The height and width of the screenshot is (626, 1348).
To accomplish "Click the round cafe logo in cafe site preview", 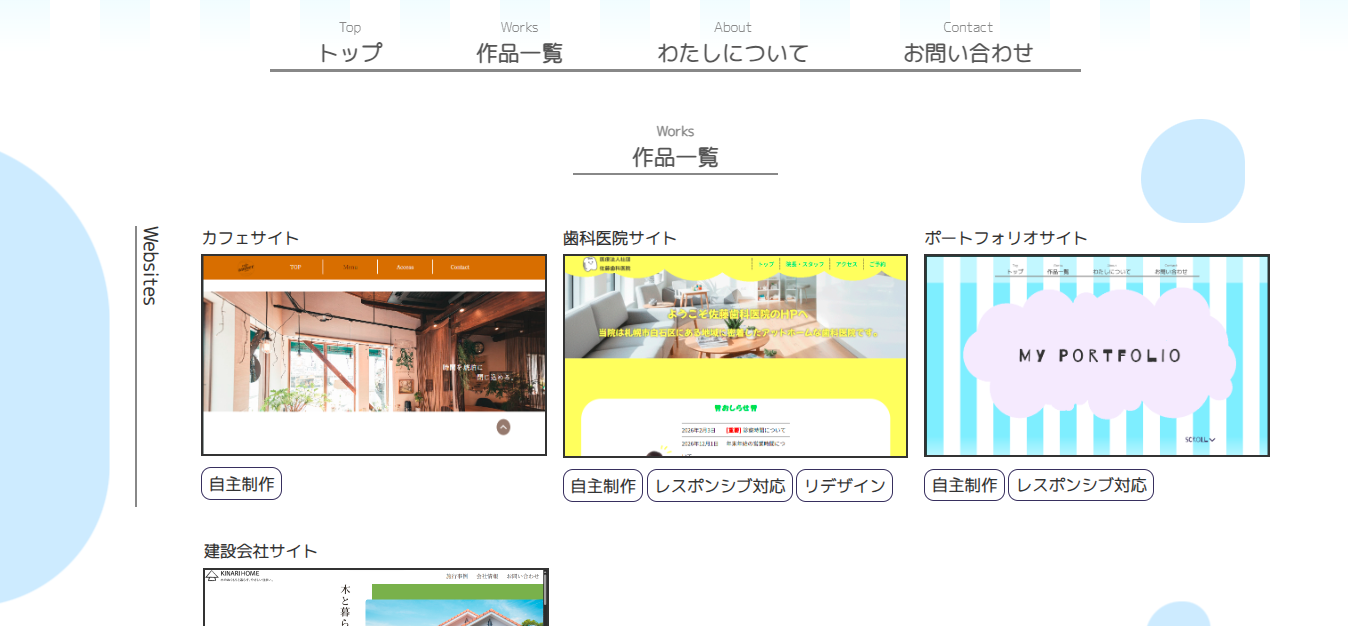I will [x=245, y=267].
